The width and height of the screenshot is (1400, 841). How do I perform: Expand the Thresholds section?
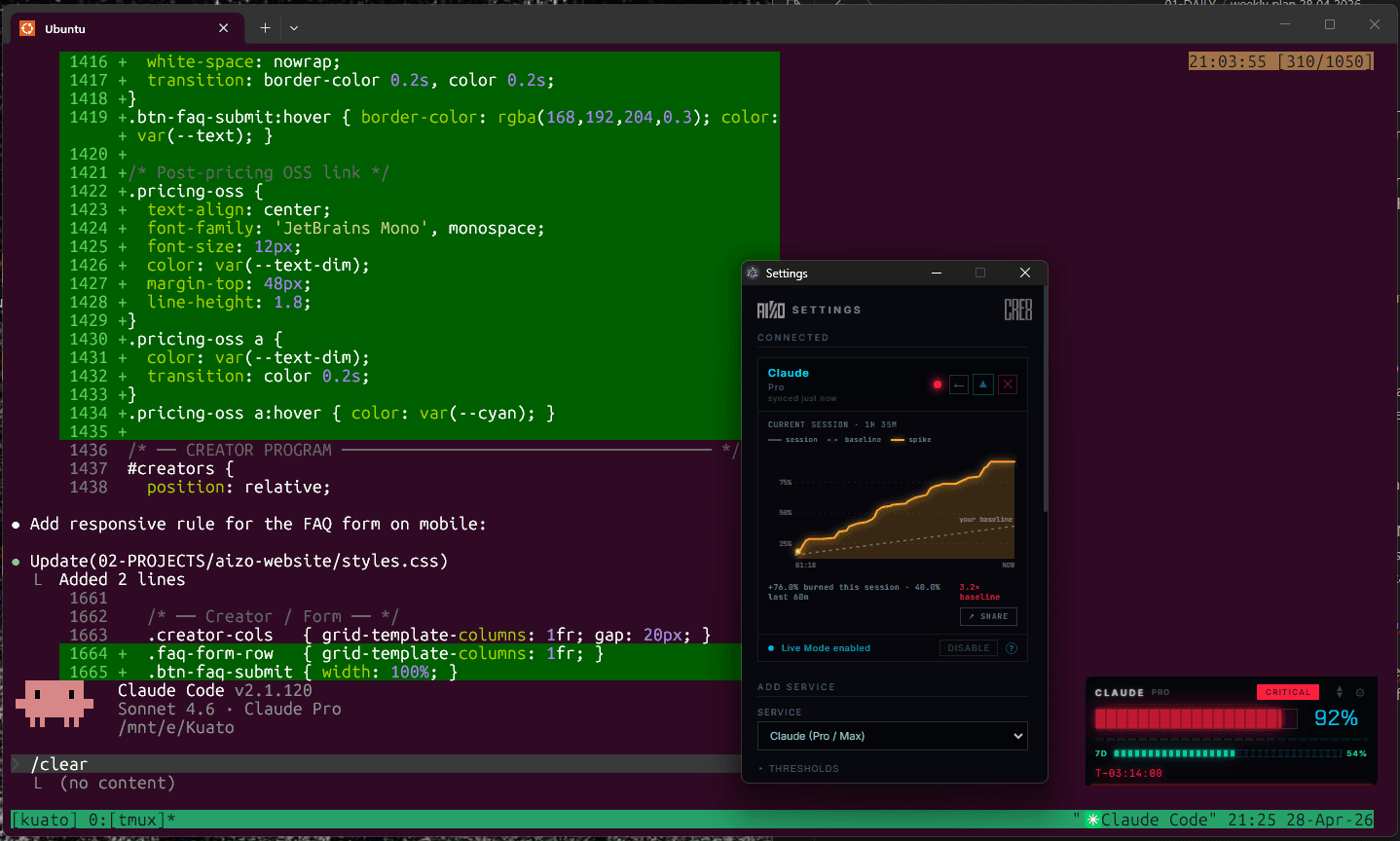pos(798,769)
